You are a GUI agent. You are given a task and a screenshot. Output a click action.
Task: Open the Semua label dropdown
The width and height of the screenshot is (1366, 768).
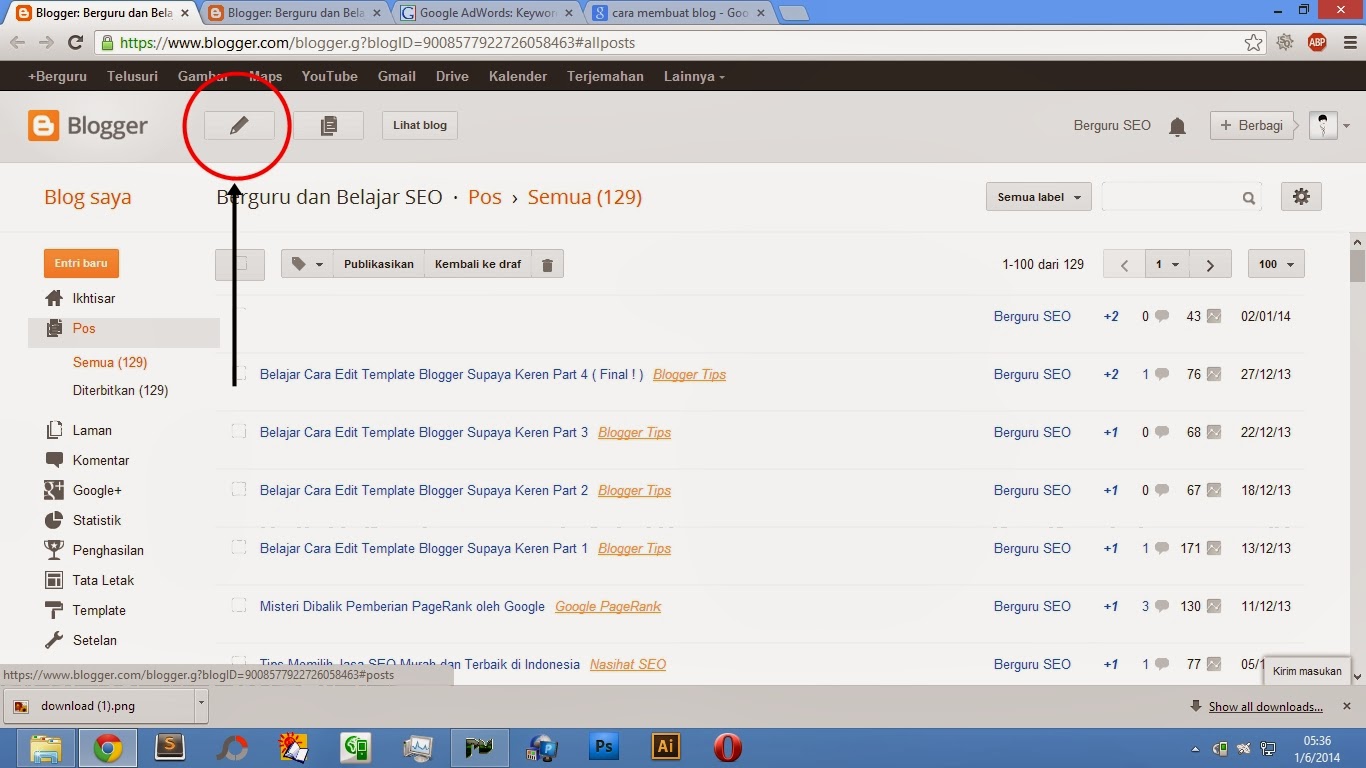1038,197
